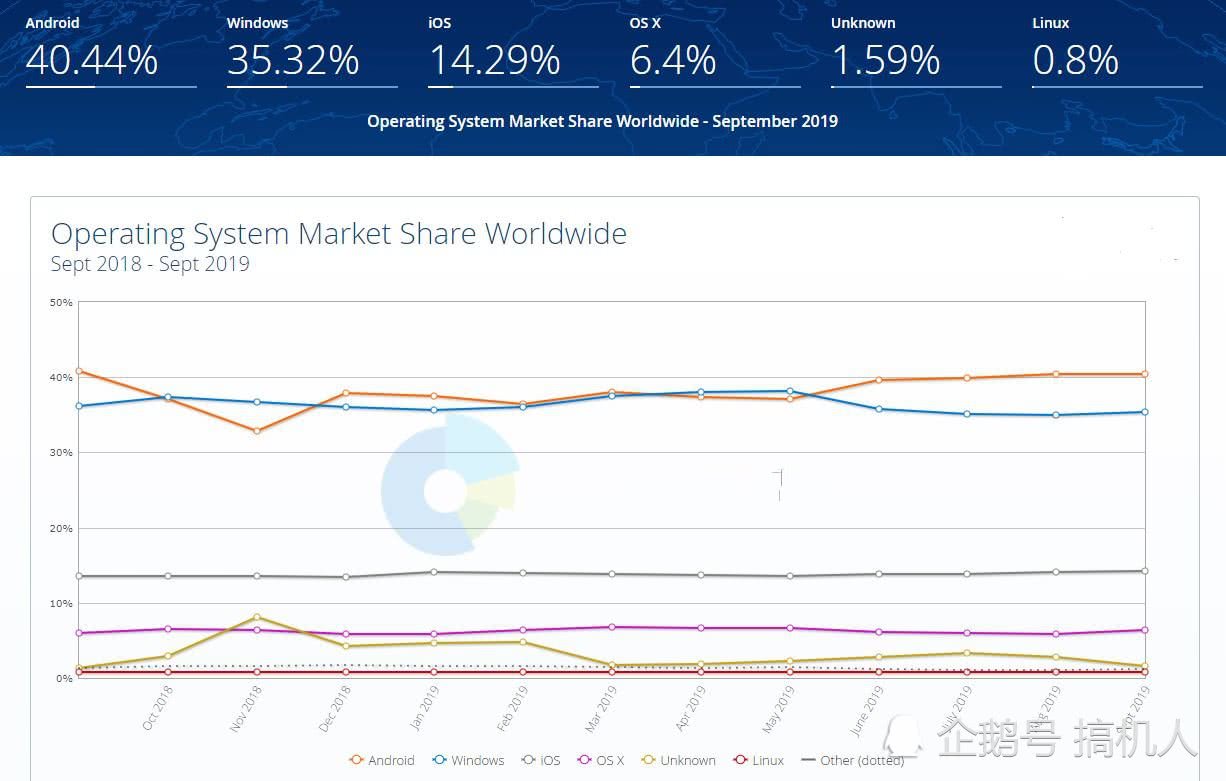Image resolution: width=1226 pixels, height=781 pixels.
Task: Click the large chart title heading
Action: coord(339,234)
